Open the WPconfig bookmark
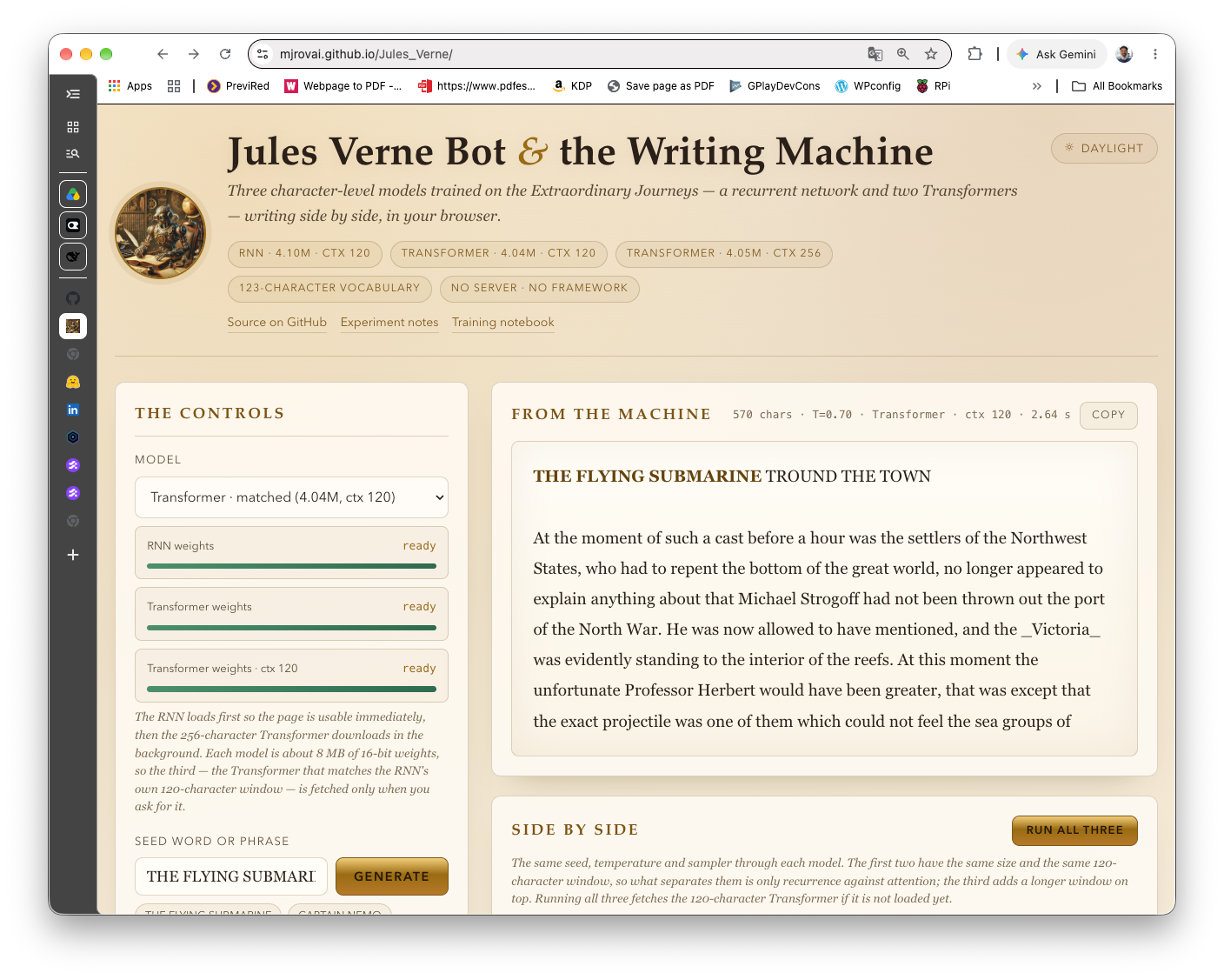The image size is (1224, 980). (x=867, y=86)
